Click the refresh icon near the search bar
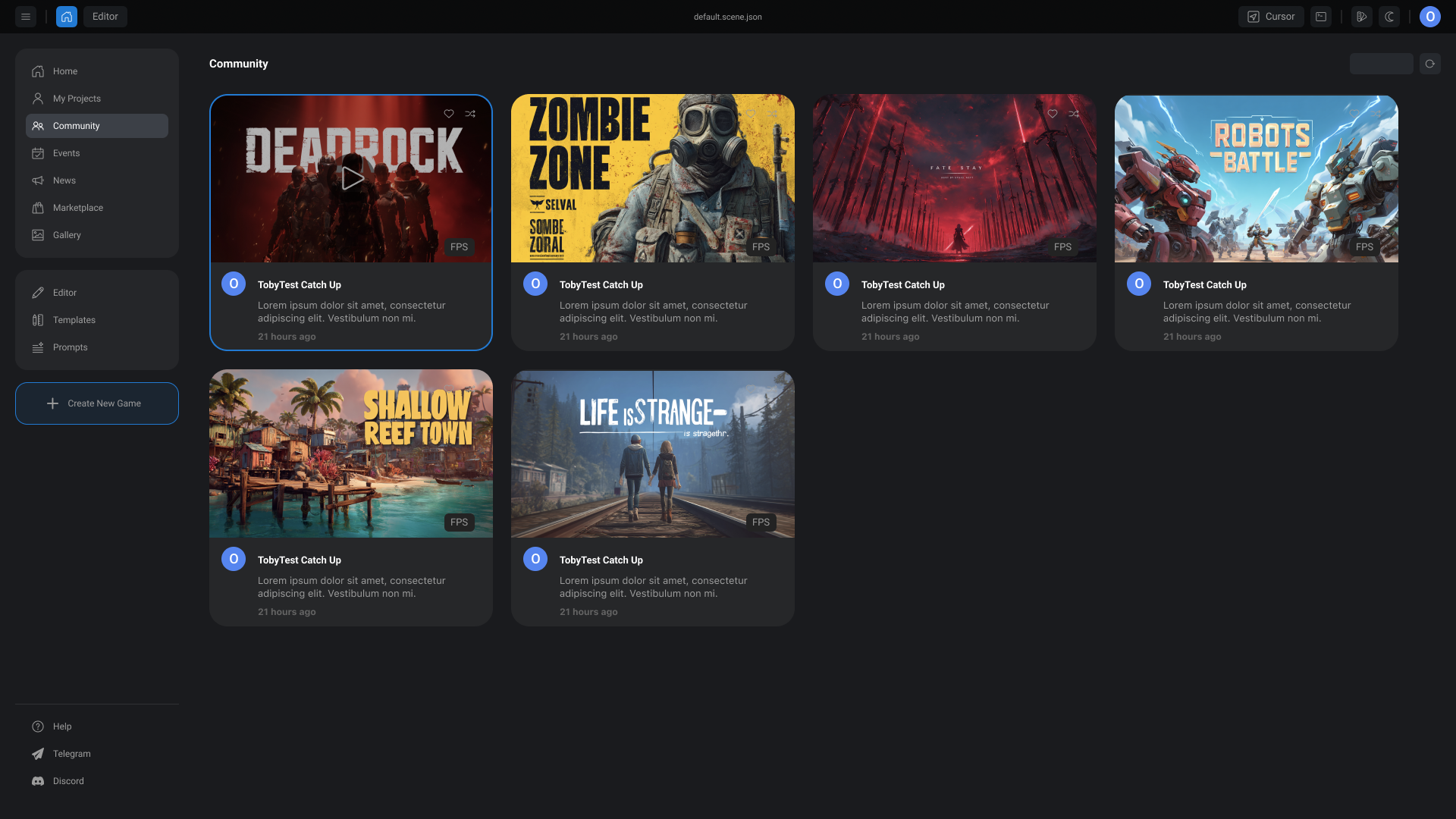The height and width of the screenshot is (819, 1456). pos(1429,64)
